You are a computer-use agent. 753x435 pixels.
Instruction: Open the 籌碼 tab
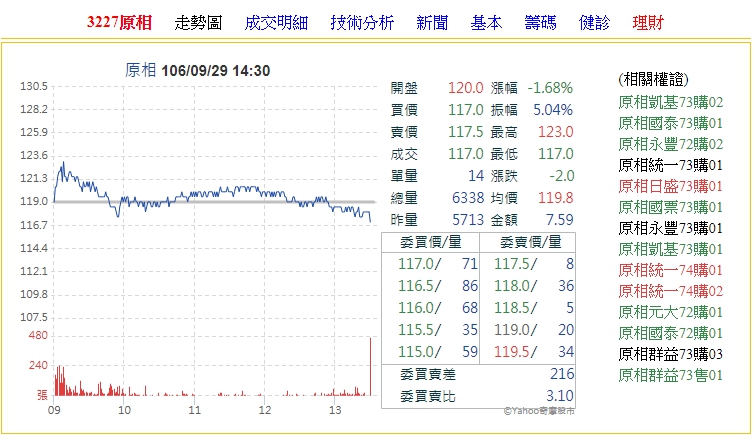540,23
